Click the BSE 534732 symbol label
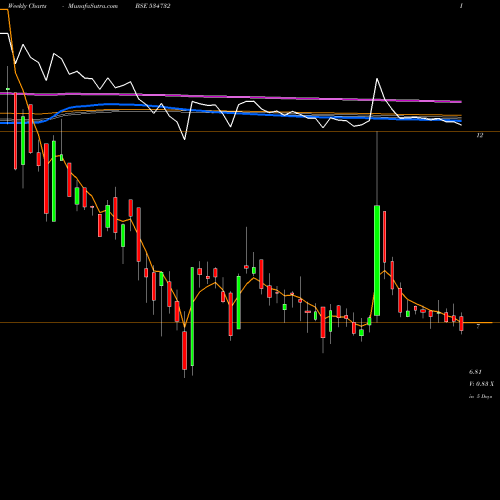This screenshot has width=500, height=500. coord(153,6)
